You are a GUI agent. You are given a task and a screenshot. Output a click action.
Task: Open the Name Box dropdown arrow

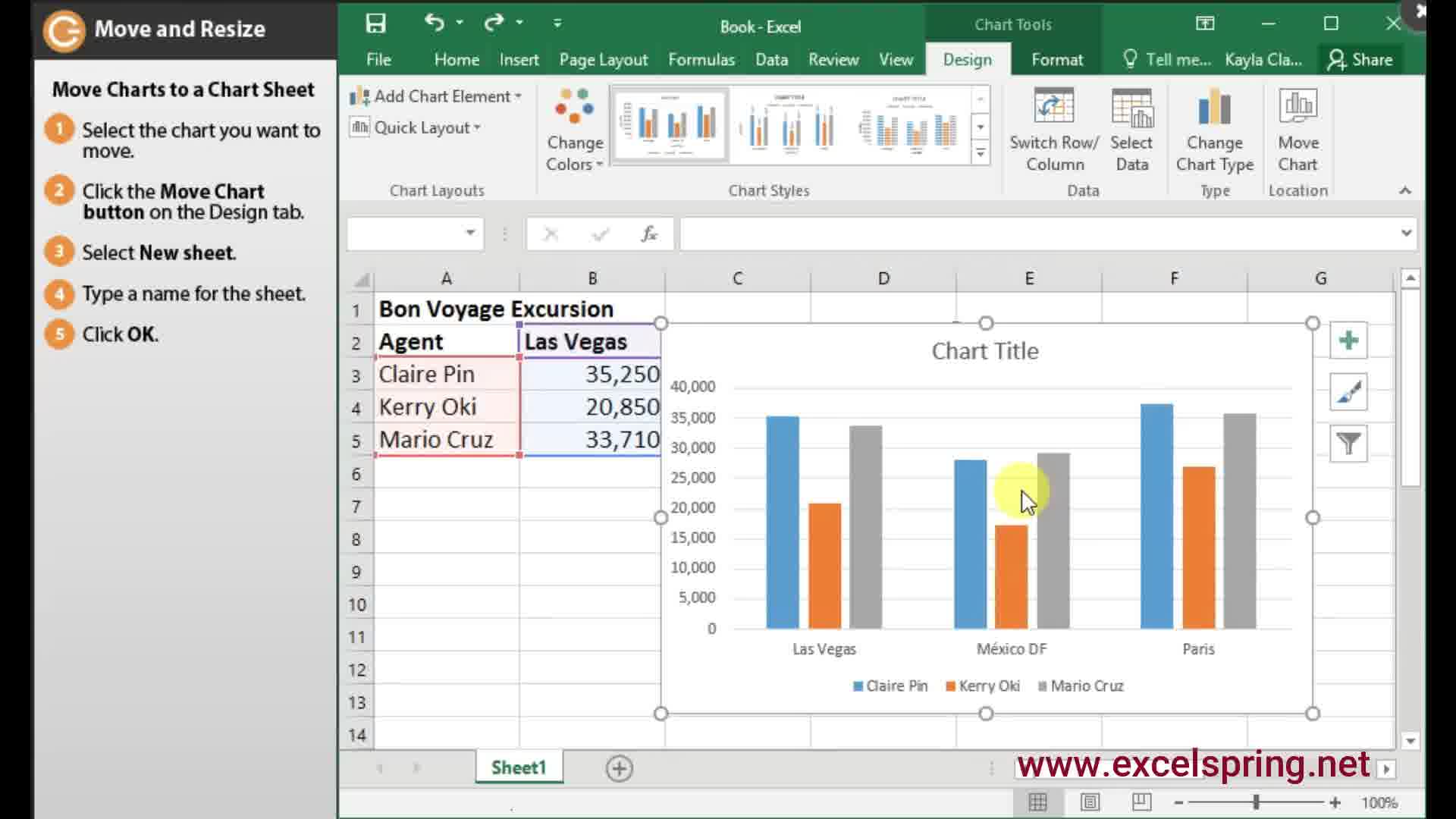tap(470, 233)
